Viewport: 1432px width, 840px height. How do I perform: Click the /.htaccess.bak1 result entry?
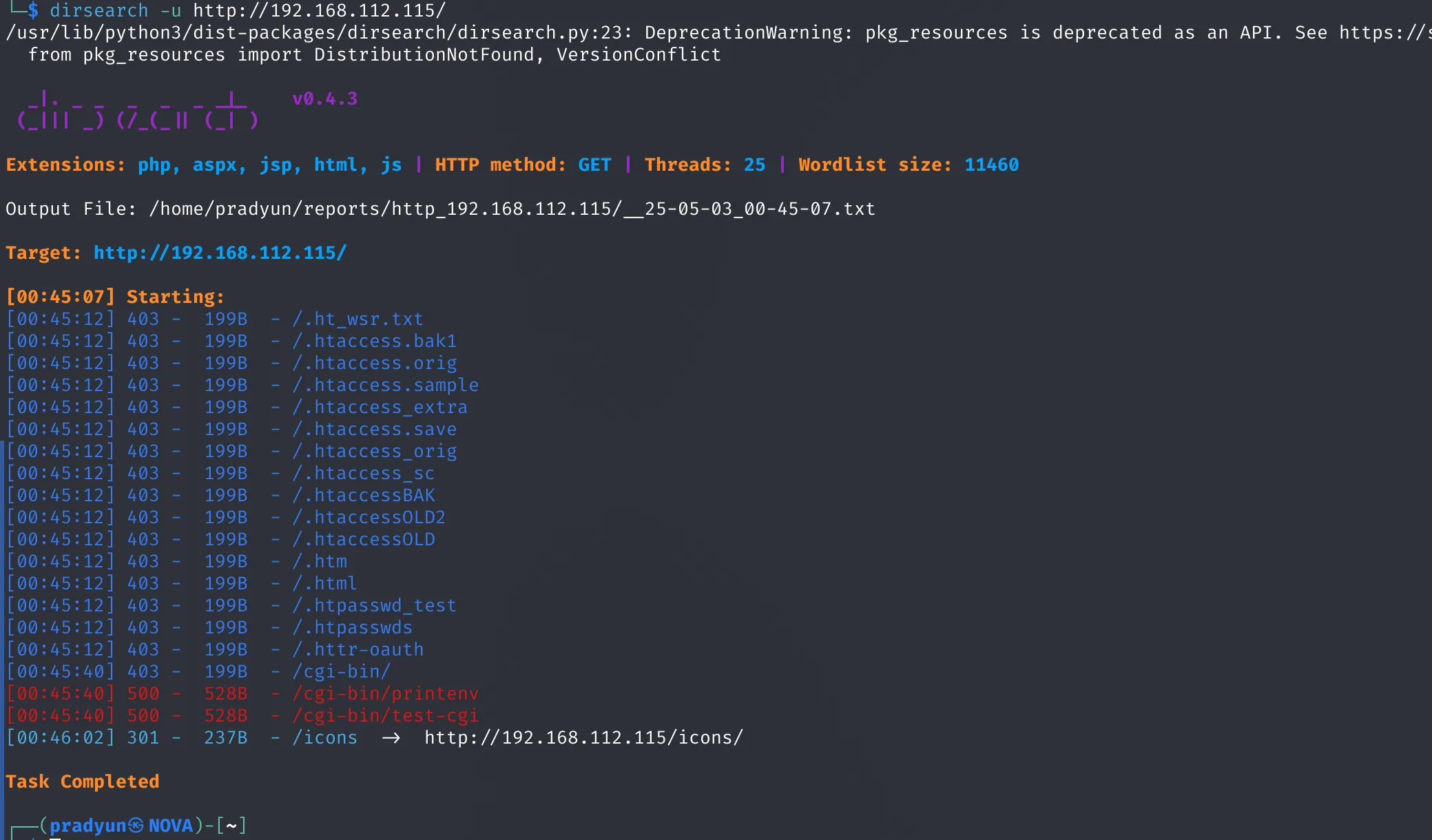[374, 341]
